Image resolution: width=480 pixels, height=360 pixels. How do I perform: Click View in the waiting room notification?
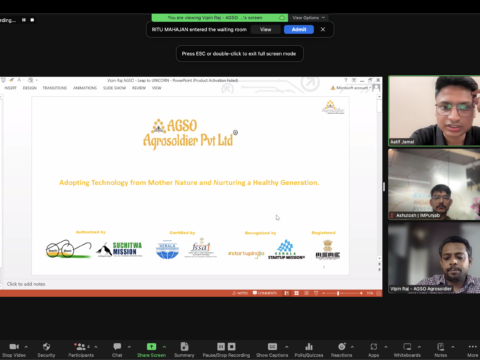point(266,29)
